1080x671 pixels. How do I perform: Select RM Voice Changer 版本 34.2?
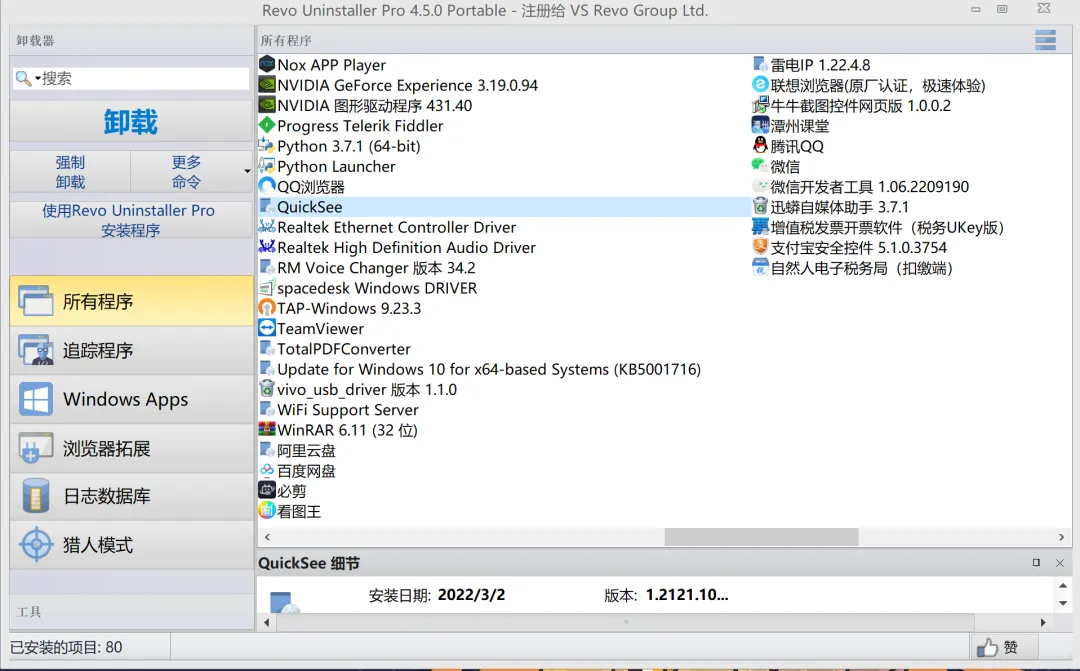pos(376,267)
